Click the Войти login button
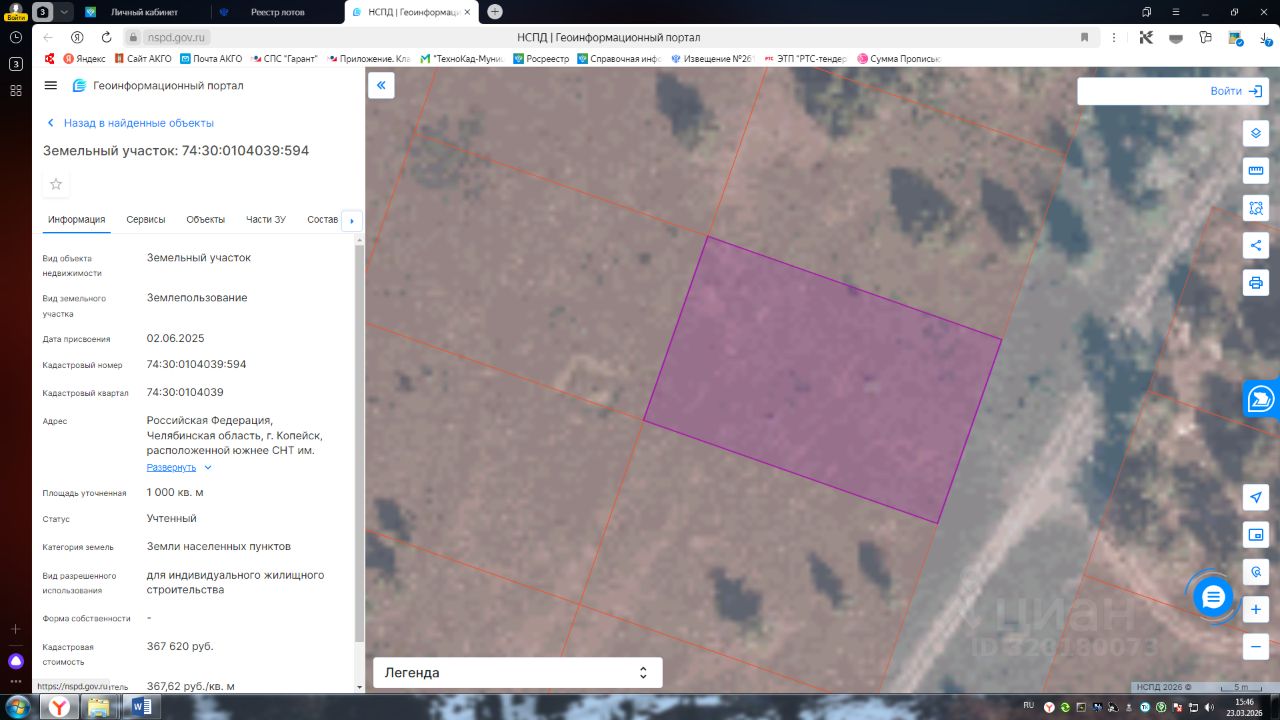The image size is (1280, 720). pos(1236,91)
